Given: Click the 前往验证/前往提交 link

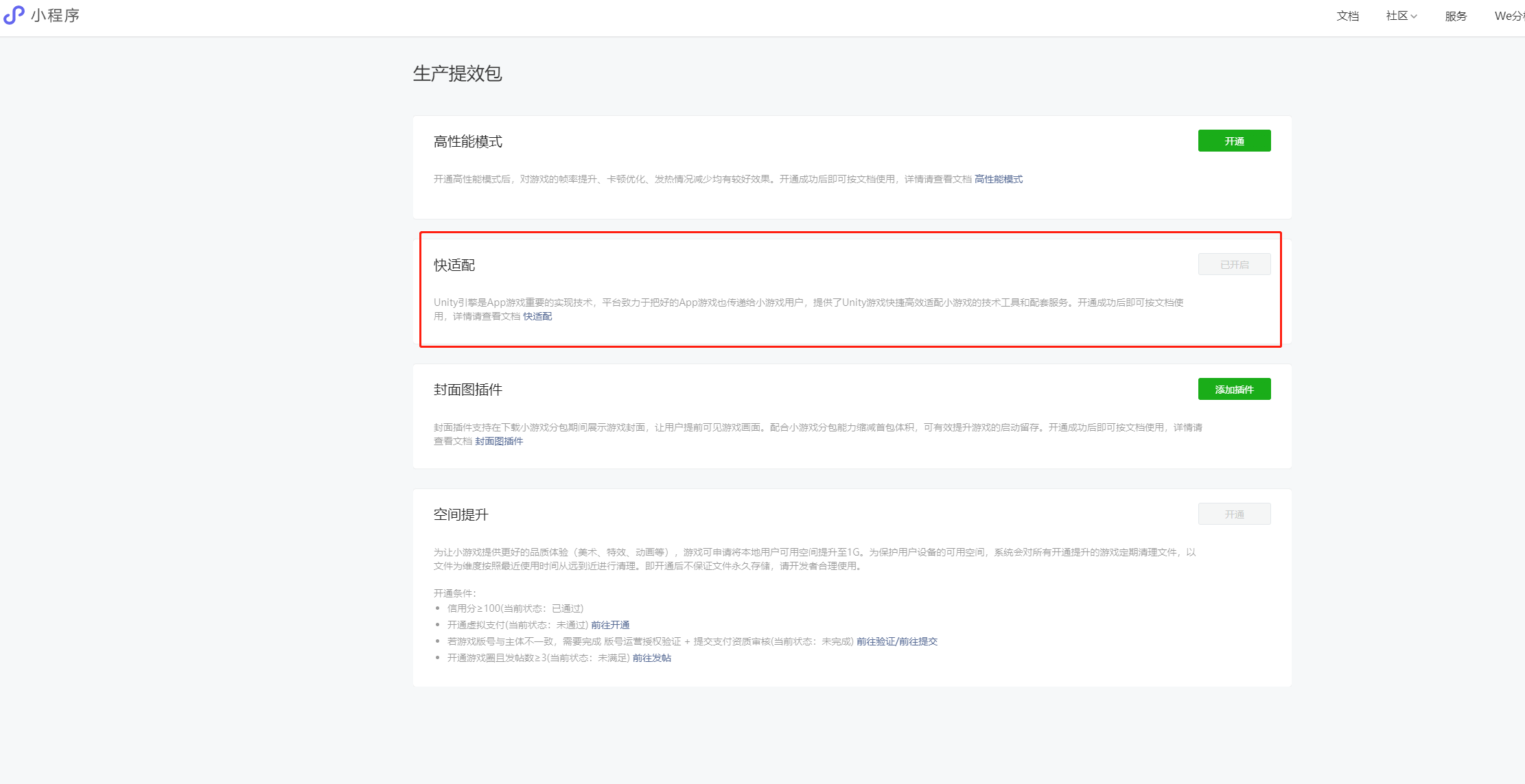Looking at the screenshot, I should (x=896, y=641).
